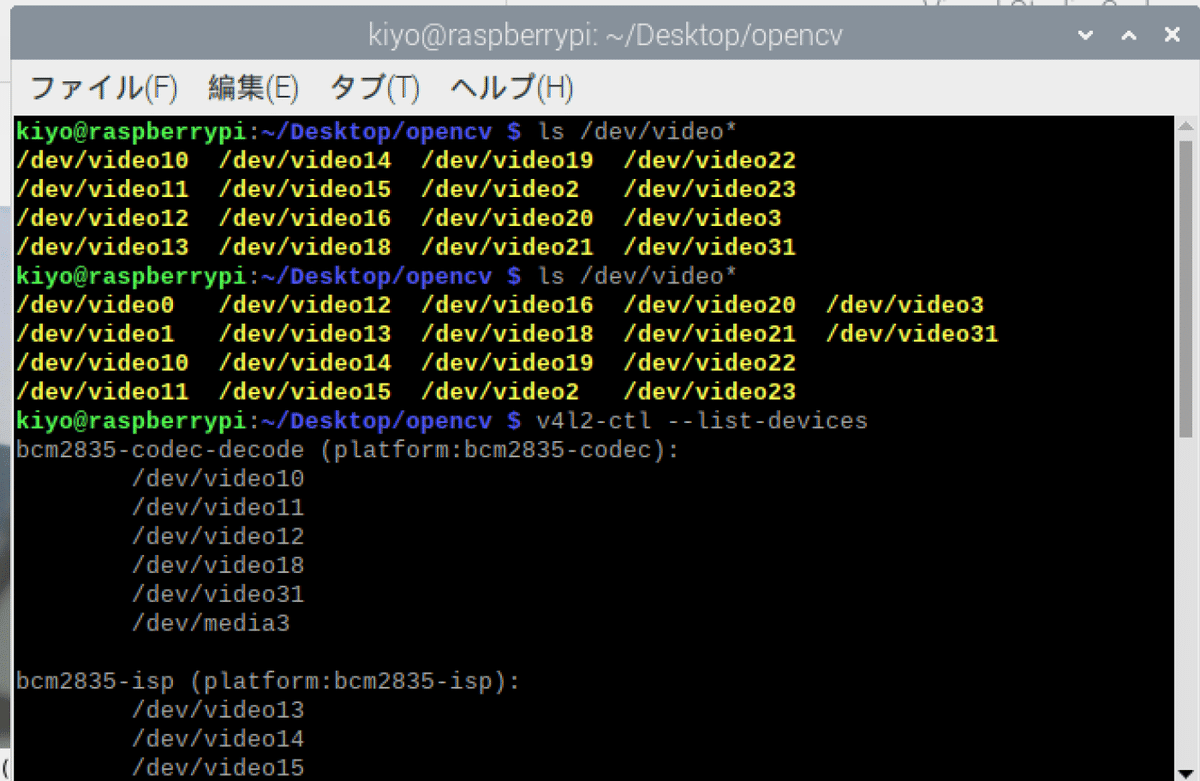Click the second ls /dev/video* command

click(x=637, y=276)
